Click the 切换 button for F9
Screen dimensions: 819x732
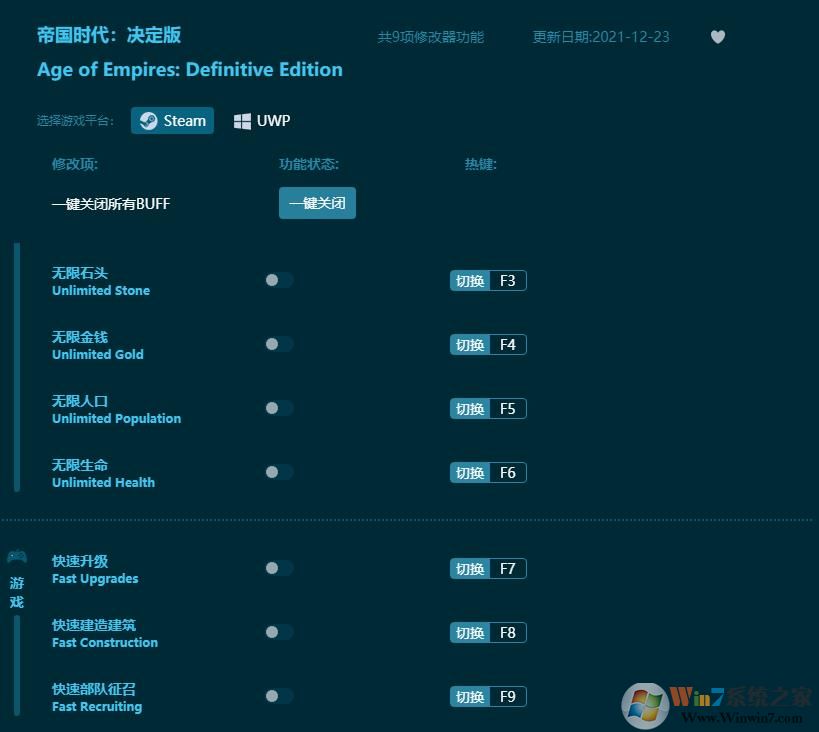470,696
